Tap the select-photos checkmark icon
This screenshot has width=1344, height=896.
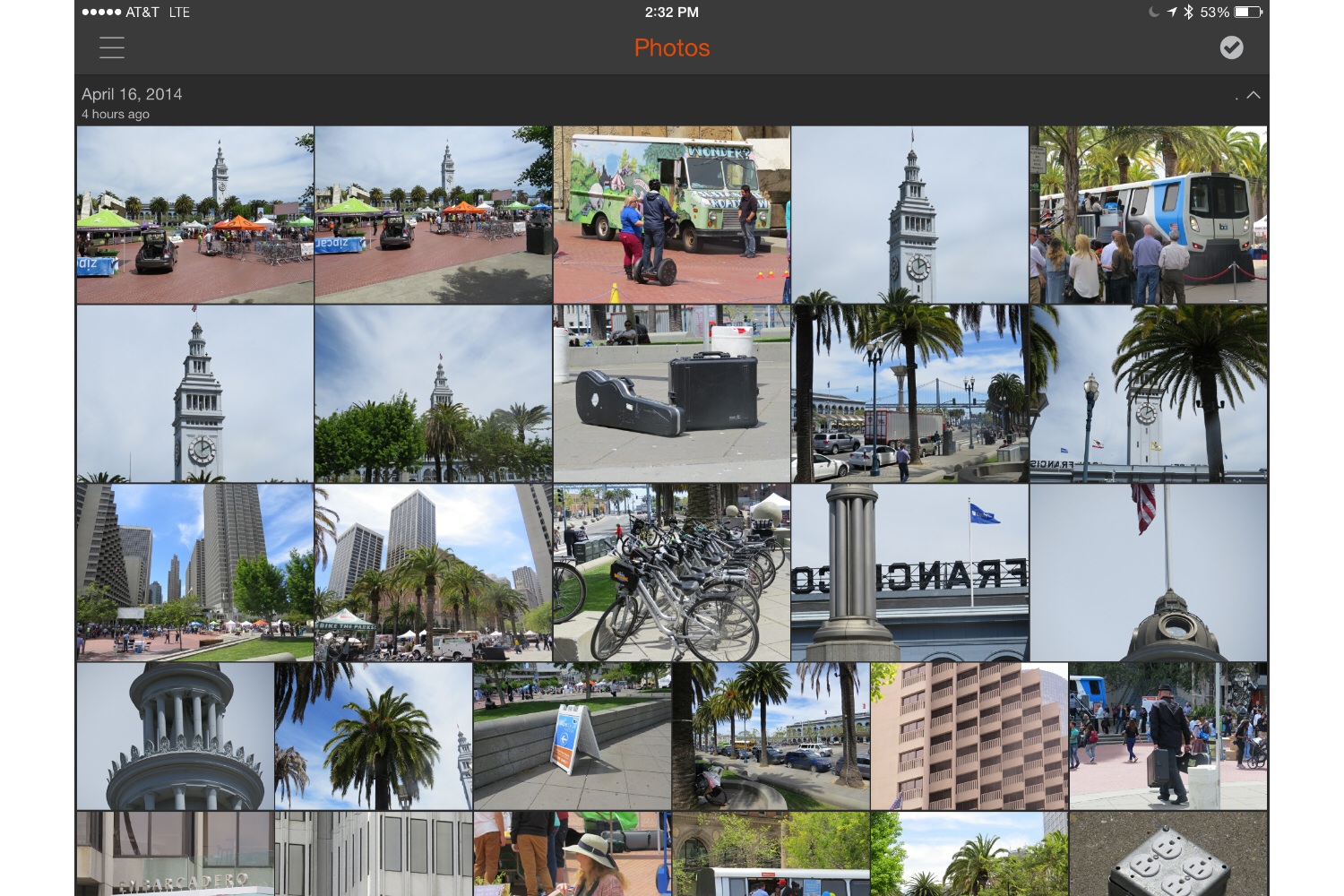click(1232, 47)
